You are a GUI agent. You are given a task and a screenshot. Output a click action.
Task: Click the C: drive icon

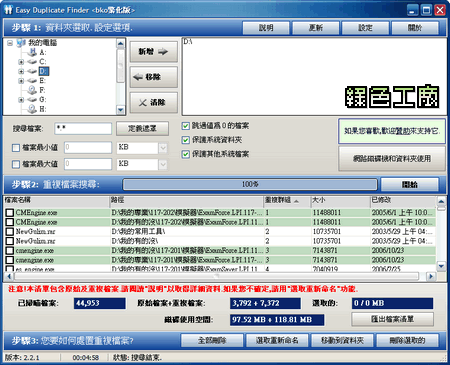click(32, 62)
